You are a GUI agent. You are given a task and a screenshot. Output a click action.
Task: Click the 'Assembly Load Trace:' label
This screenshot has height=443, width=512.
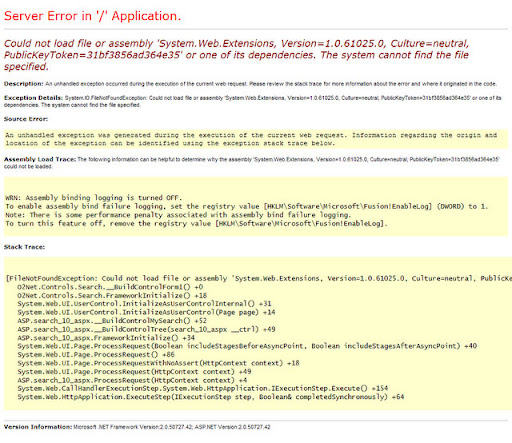(40, 159)
